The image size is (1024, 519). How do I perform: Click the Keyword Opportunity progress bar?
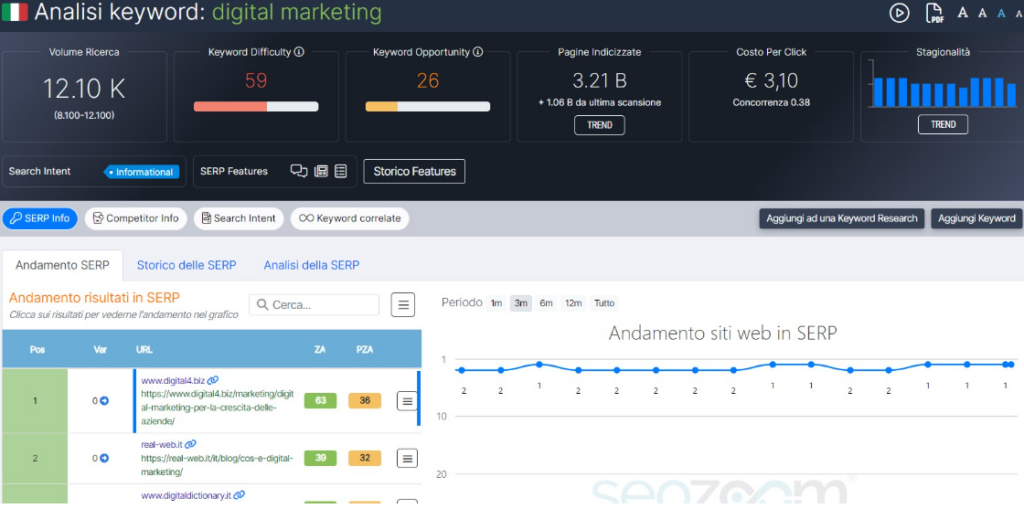428,106
